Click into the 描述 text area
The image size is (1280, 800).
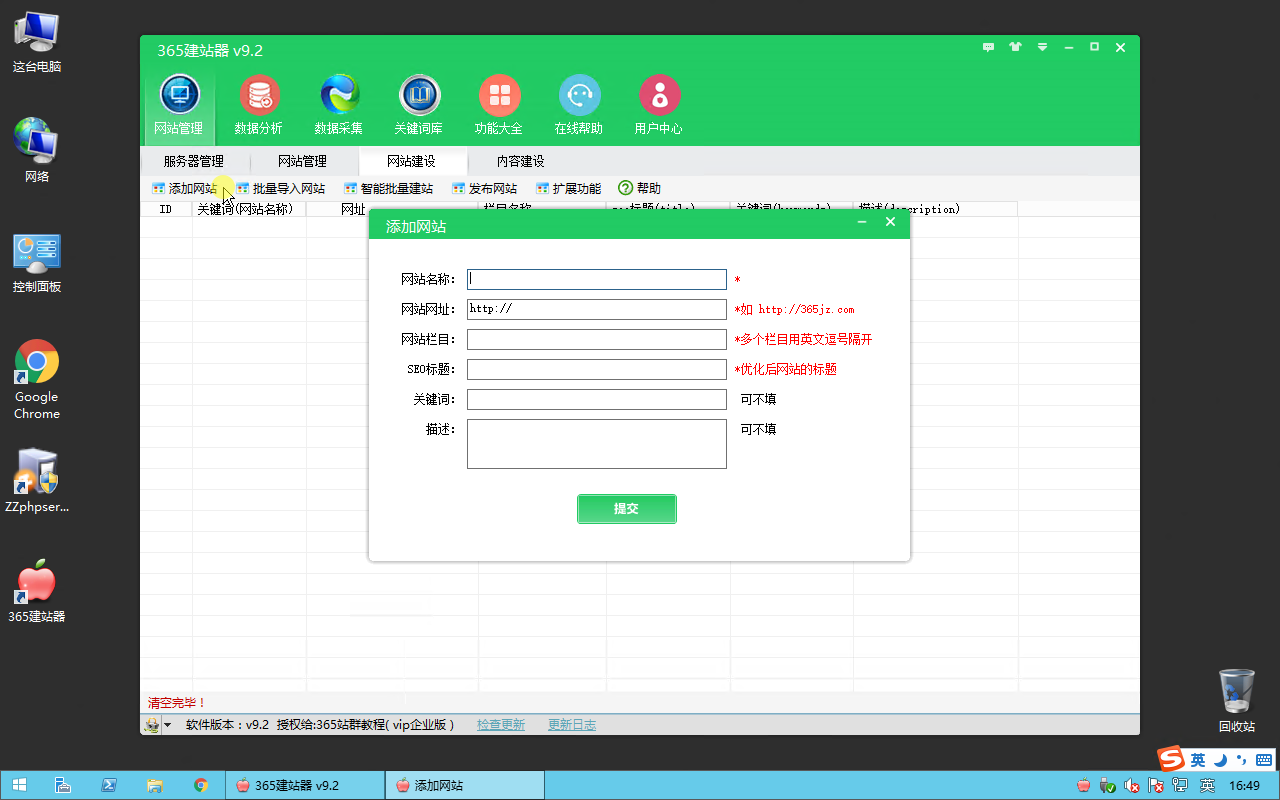597,444
